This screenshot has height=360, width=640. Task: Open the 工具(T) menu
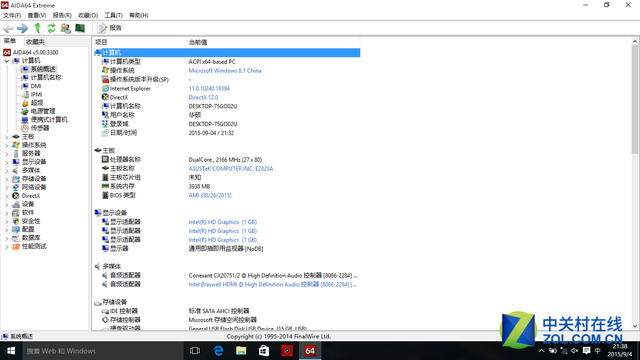pos(113,15)
